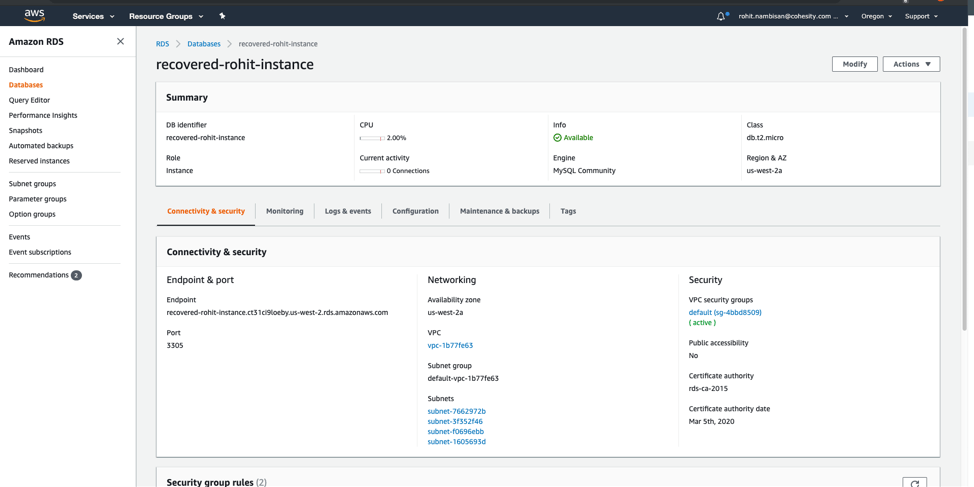Image resolution: width=974 pixels, height=487 pixels.
Task: Open the Maintenance & backups tab
Action: pos(499,211)
